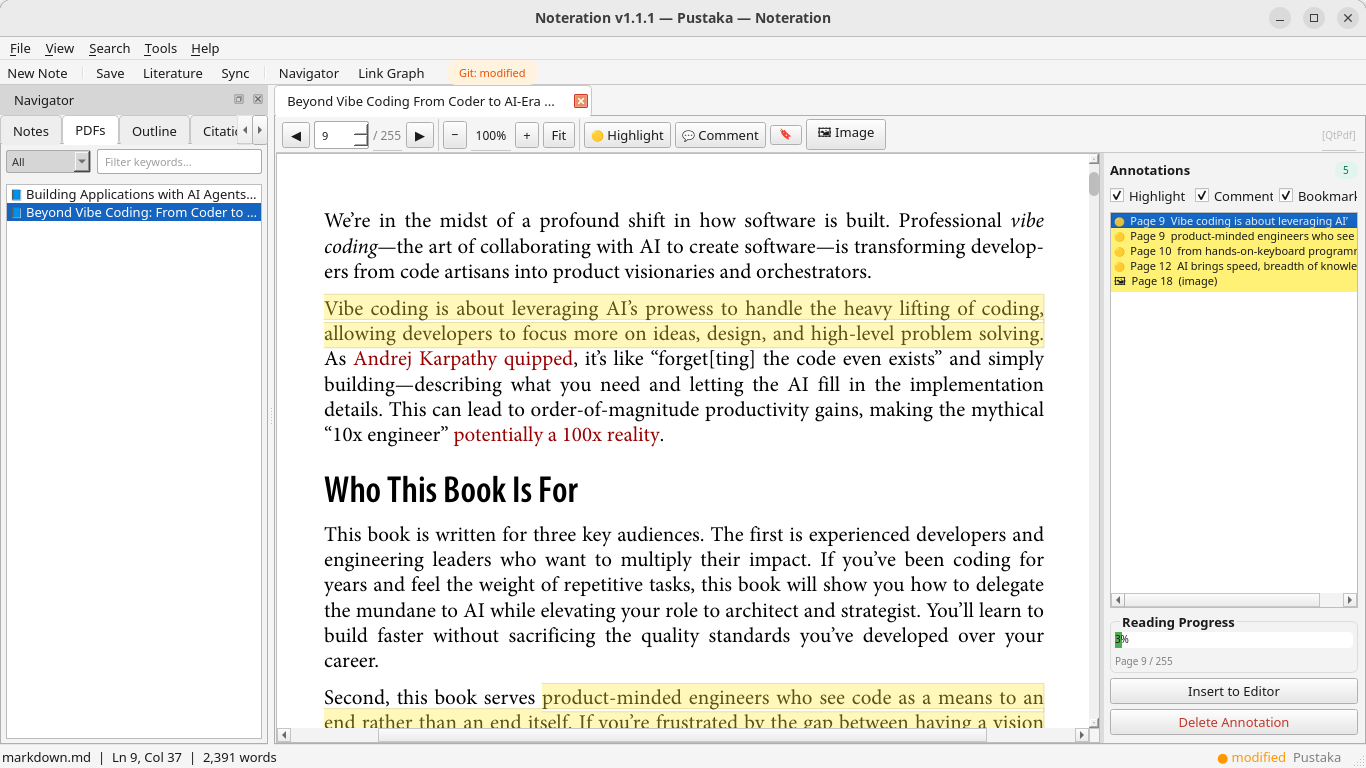Image resolution: width=1366 pixels, height=768 pixels.
Task: Click the Filter keywords input field
Action: click(x=179, y=162)
